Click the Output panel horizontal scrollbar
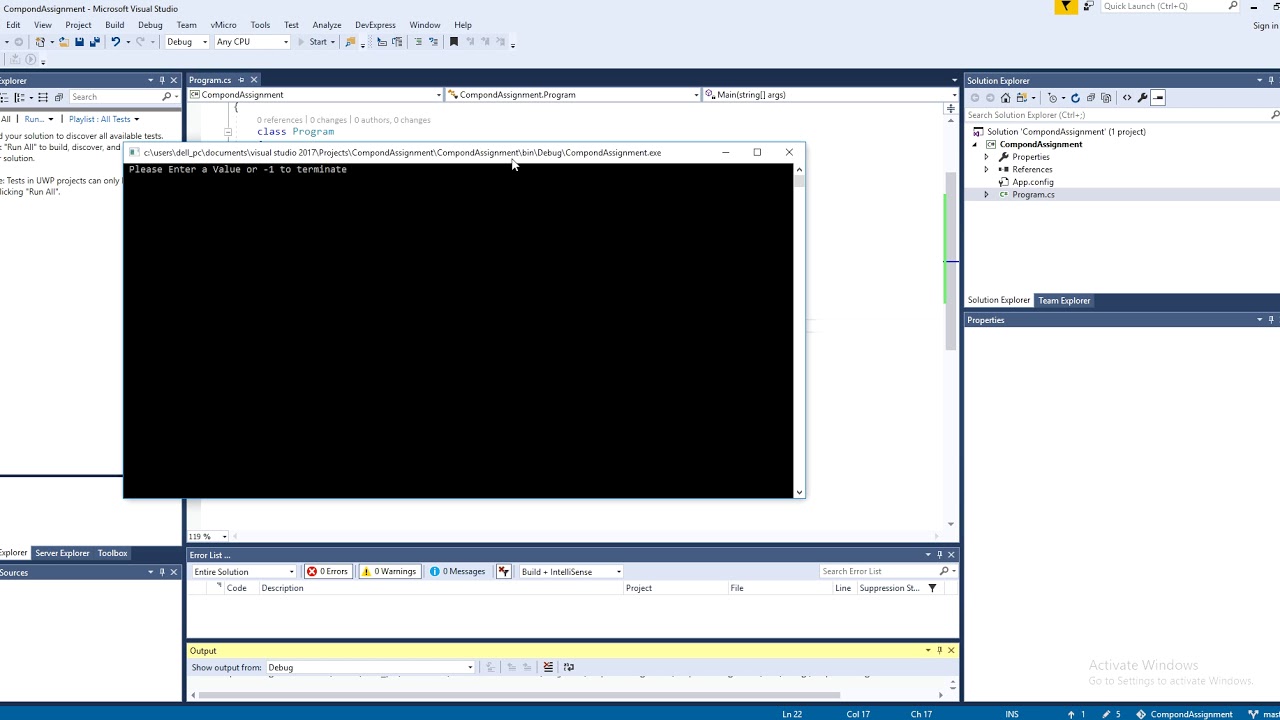The image size is (1280, 720). 520,695
